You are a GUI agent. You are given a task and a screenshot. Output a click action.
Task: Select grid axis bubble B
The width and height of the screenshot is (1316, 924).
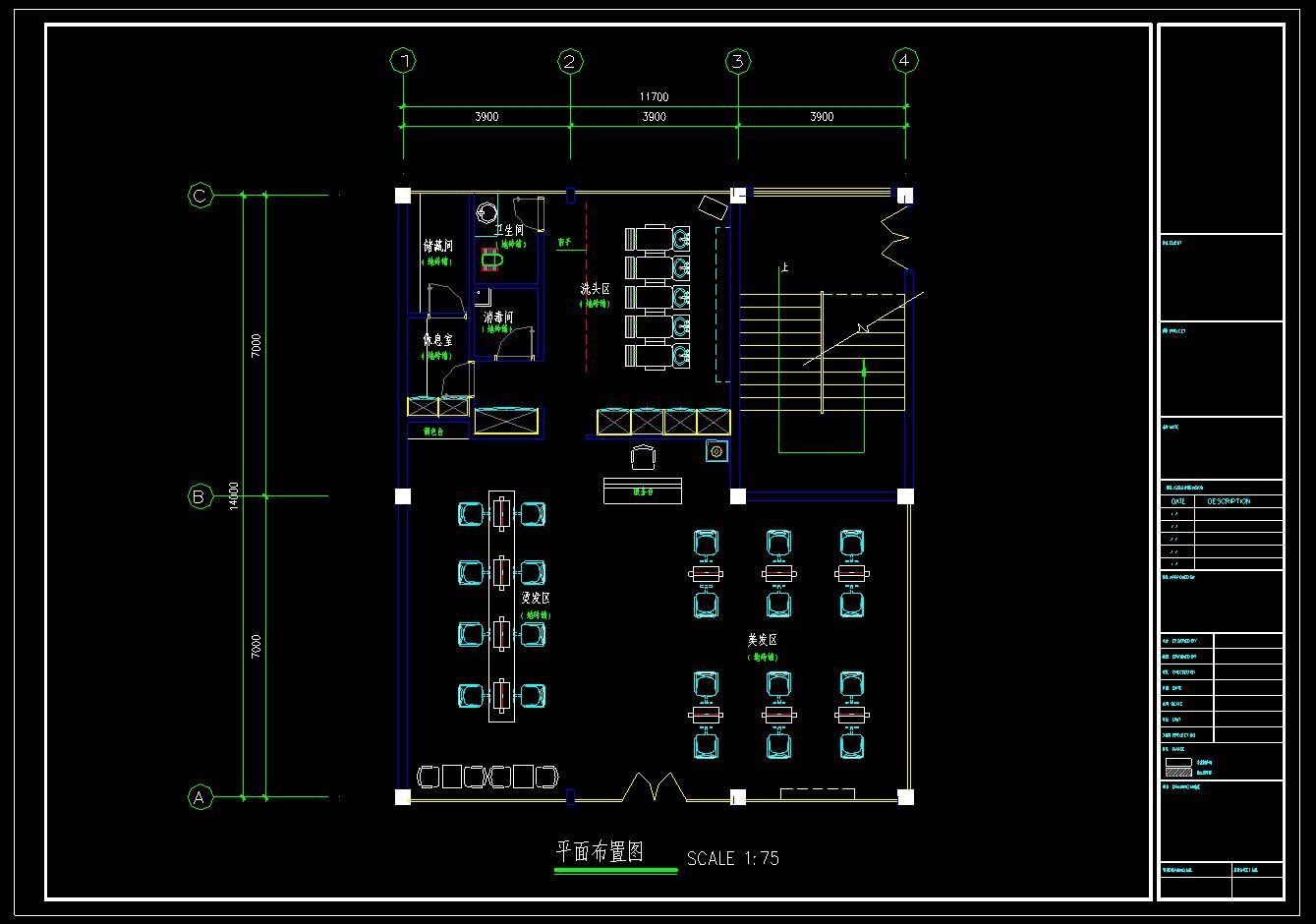(x=200, y=496)
